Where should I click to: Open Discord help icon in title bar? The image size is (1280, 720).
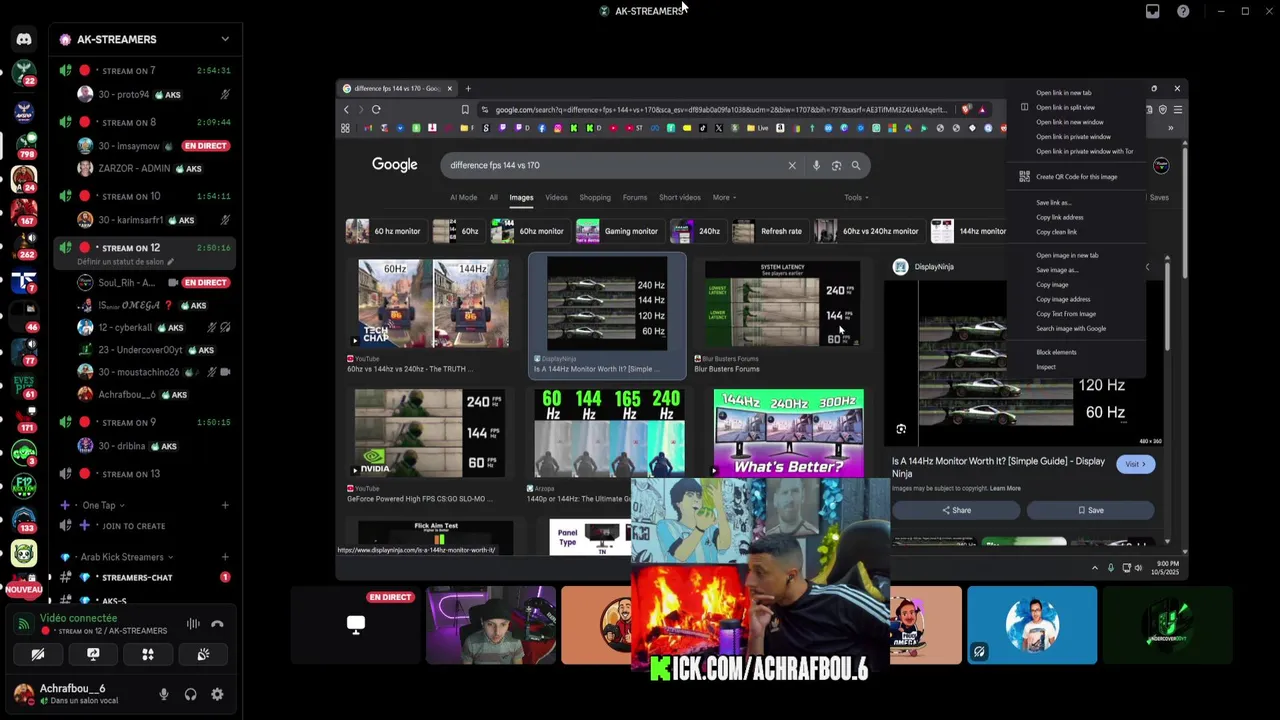(x=1184, y=11)
